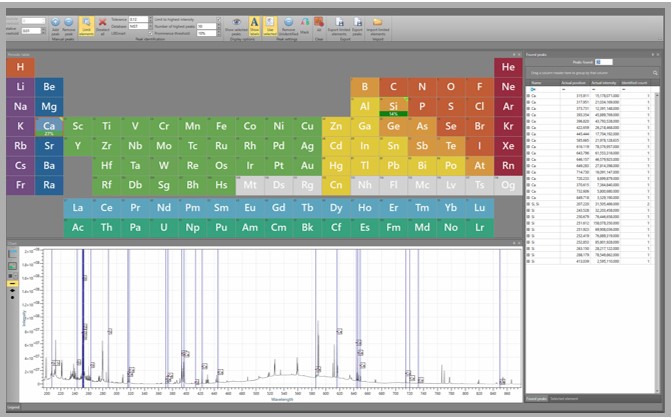The image size is (672, 418).
Task: Click the Number of highest peaks field
Action: click(x=206, y=27)
